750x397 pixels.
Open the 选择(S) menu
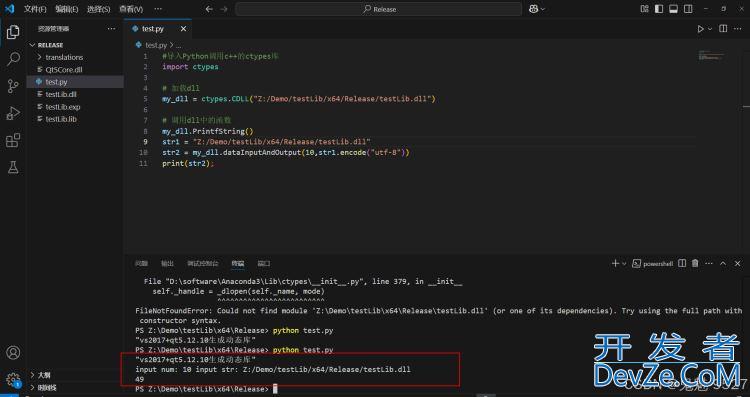(99, 9)
